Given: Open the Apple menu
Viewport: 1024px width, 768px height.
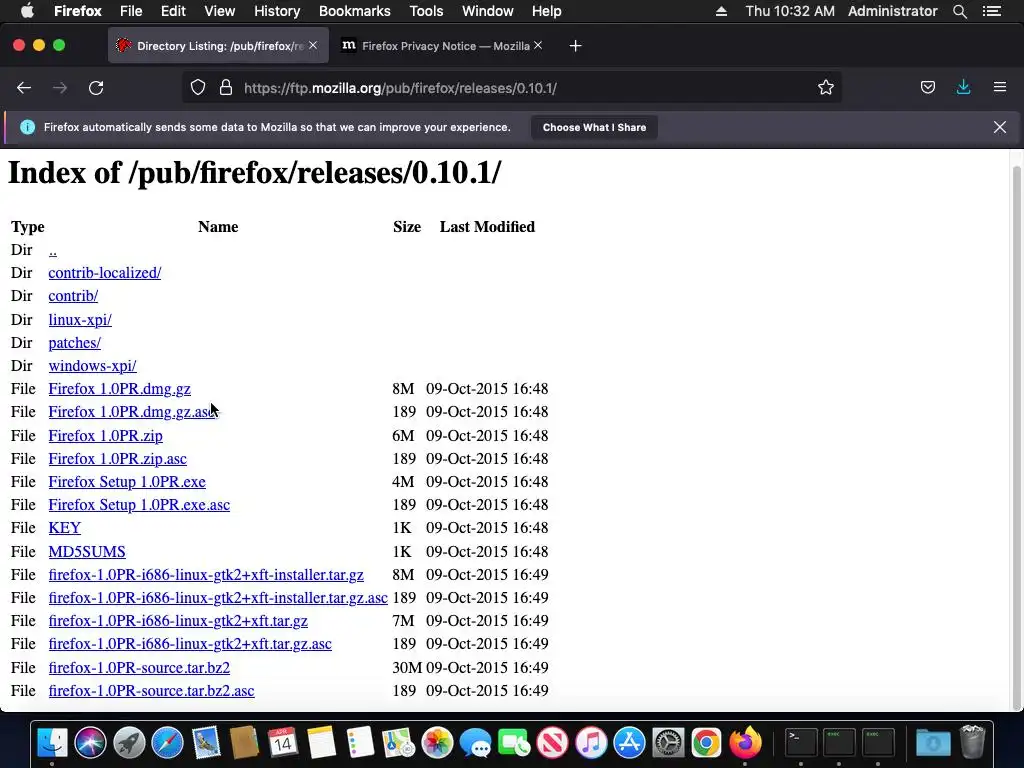Looking at the screenshot, I should pos(27,11).
